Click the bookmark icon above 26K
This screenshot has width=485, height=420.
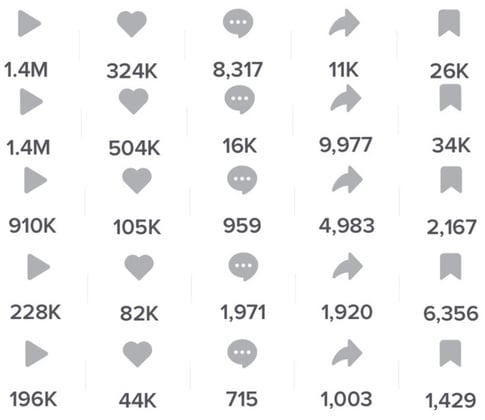(x=449, y=23)
